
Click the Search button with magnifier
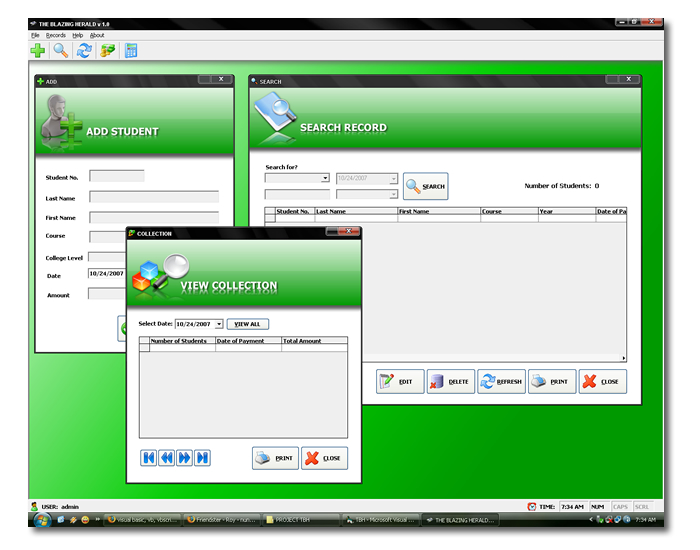[x=426, y=186]
